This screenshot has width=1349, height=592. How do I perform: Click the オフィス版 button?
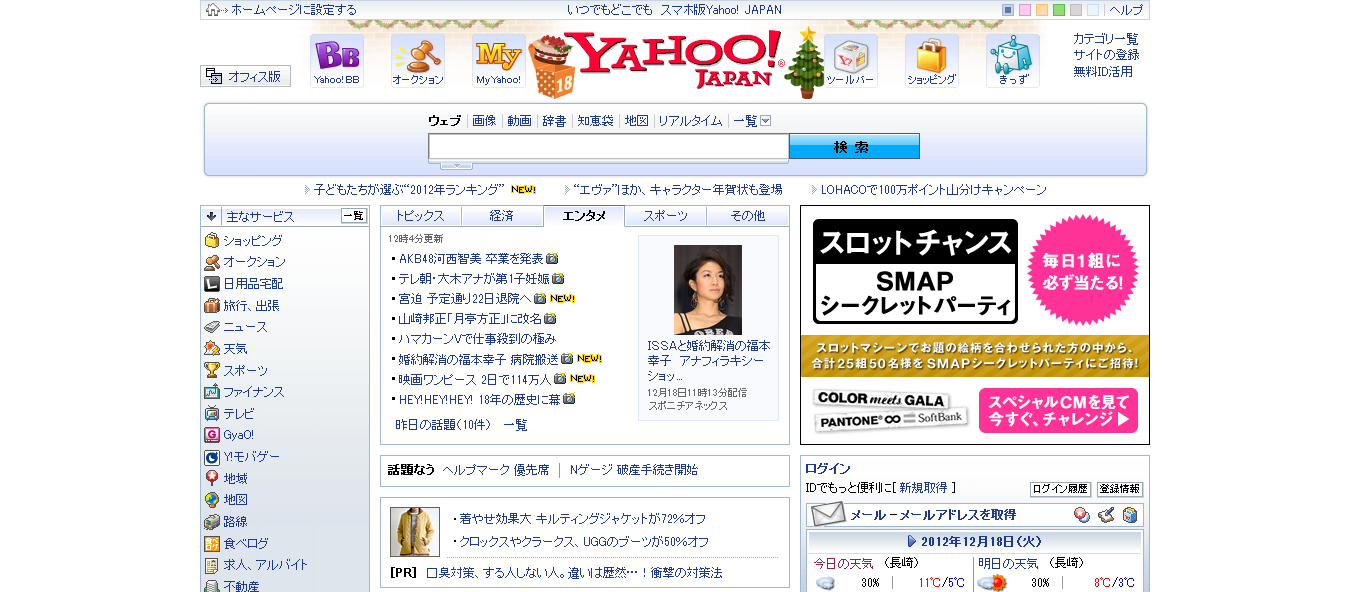pos(246,76)
